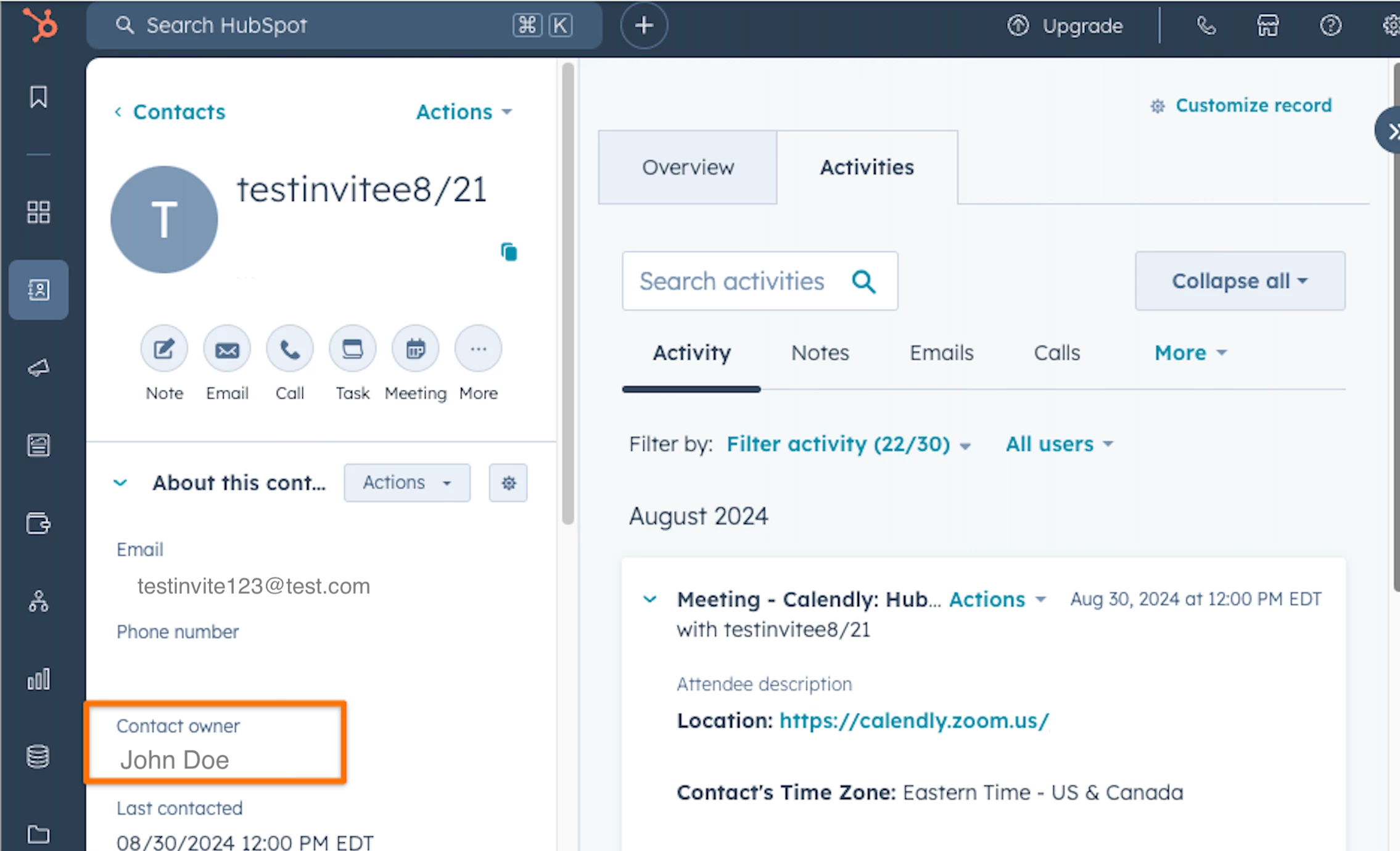Open the Contacts icon in the left sidebar
Viewport: 1400px width, 851px height.
(38, 289)
